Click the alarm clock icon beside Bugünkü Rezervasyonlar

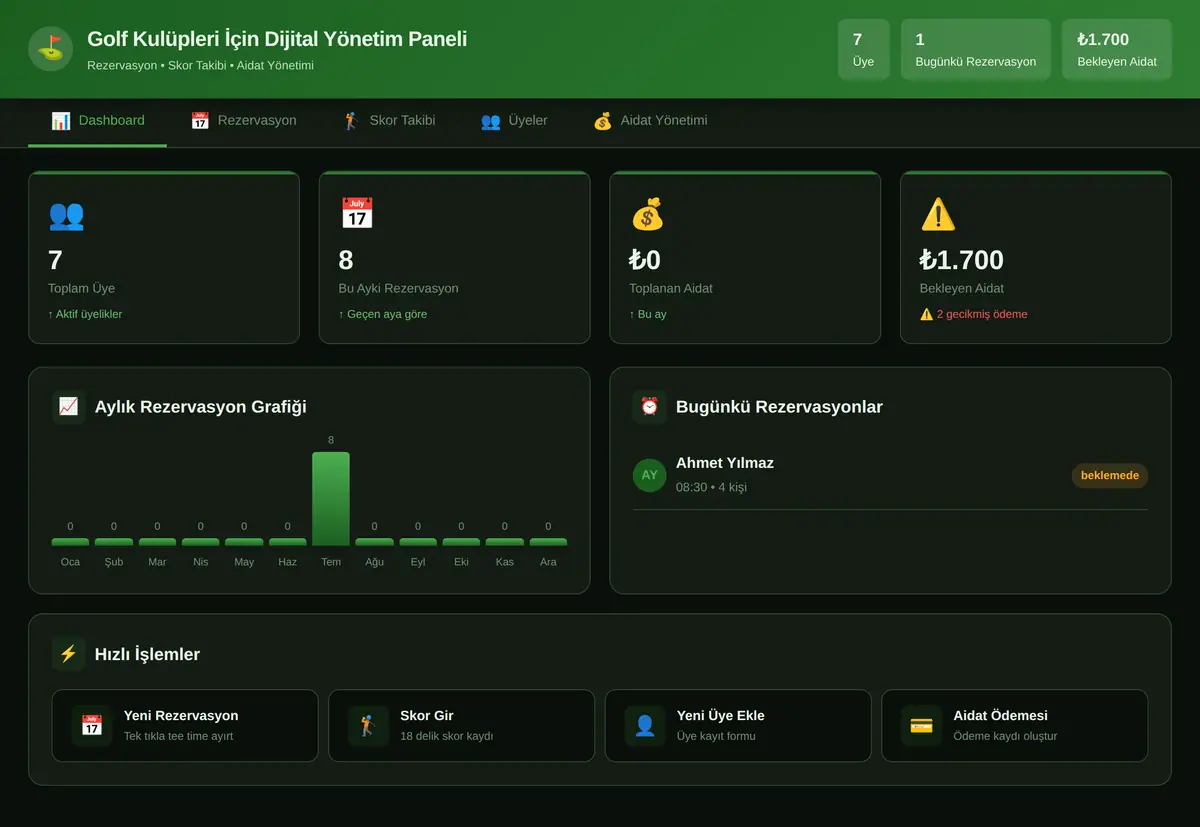coord(650,407)
